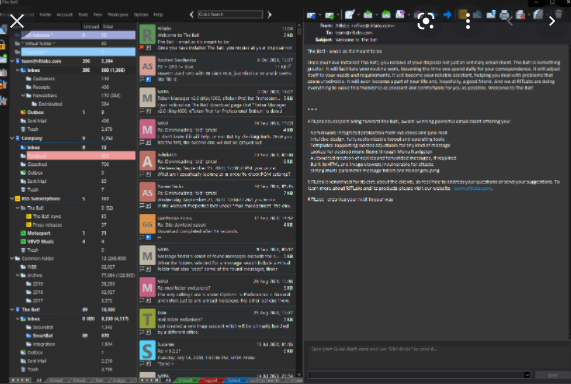Open the www.ritlabs.com link in the message
571x384 pixels.
(473, 188)
